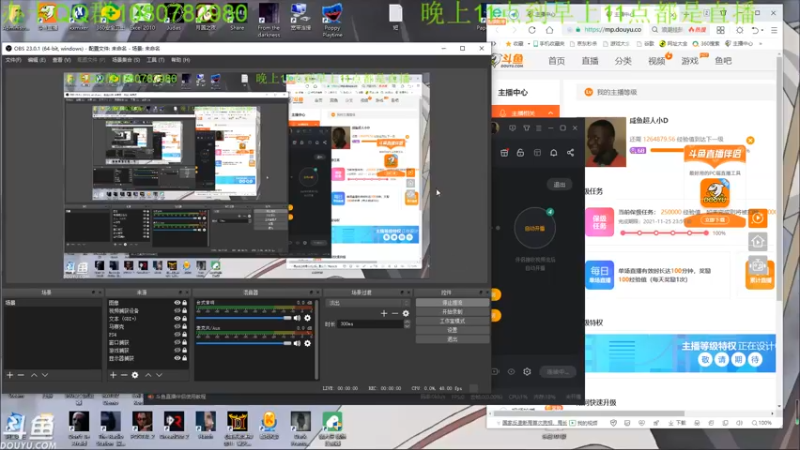Viewport: 800px width, 450px height.
Task: Open notifications bell in the Douyu companion window
Action: [554, 153]
